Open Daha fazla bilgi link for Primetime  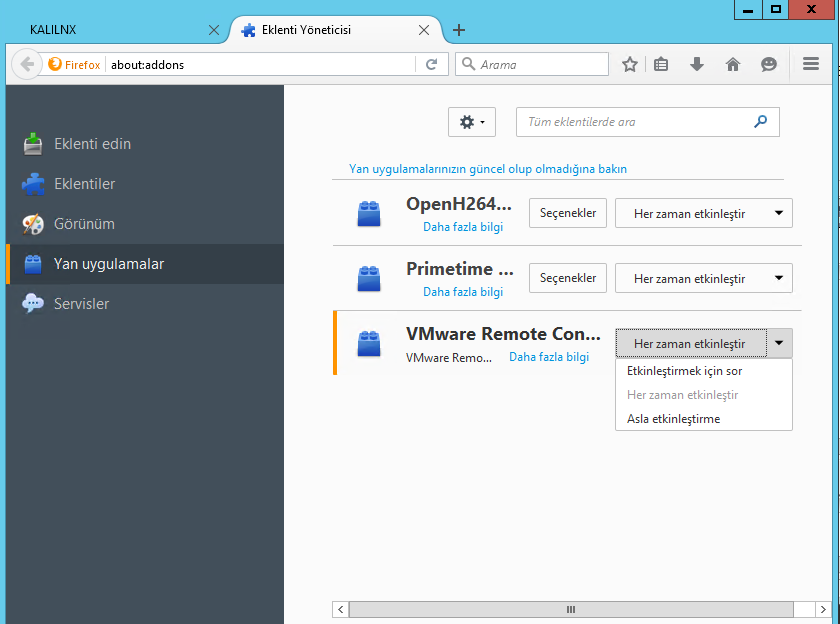[x=463, y=292]
